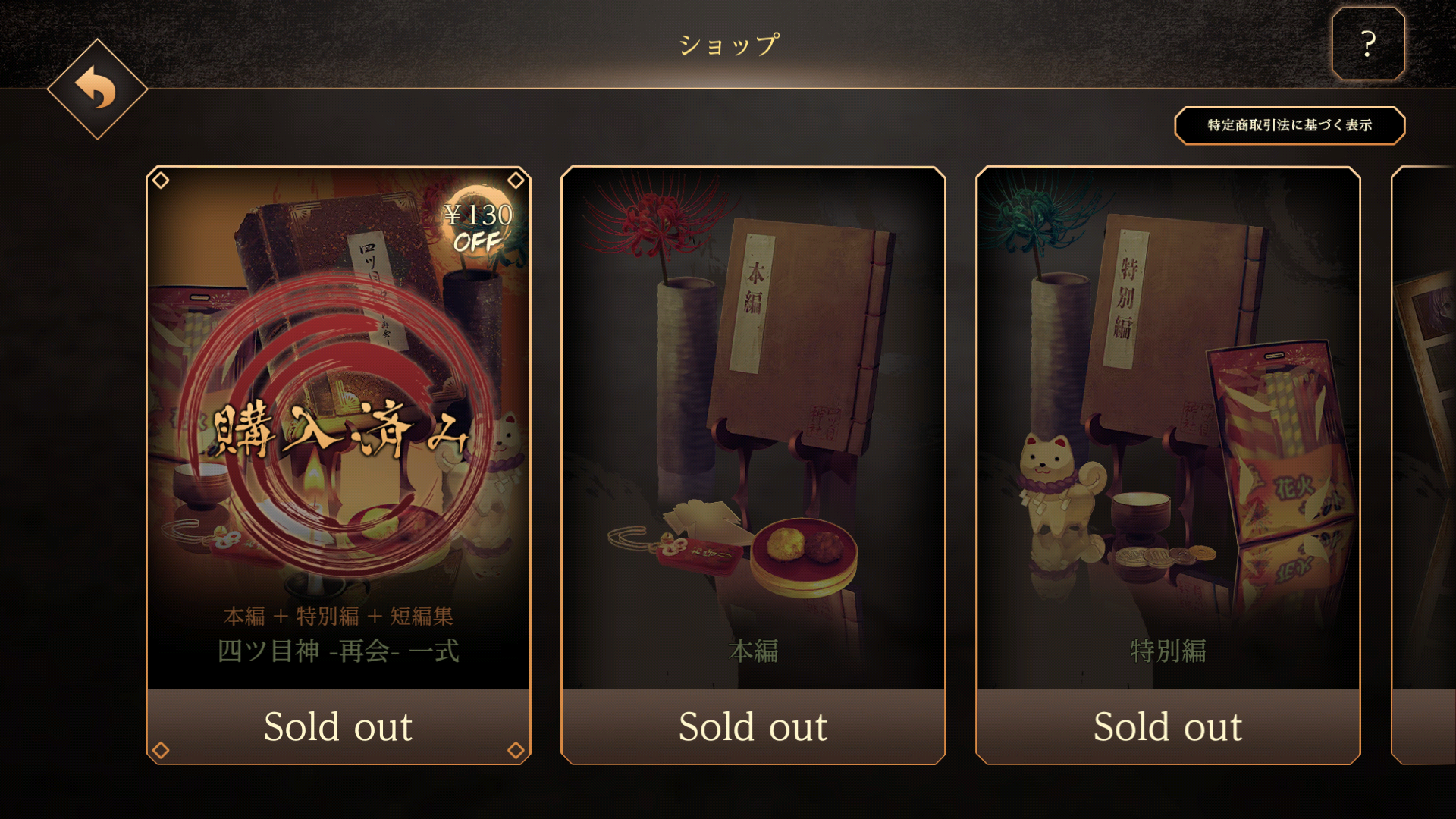Click the 特別編 card title label
1456x819 pixels.
(x=1168, y=651)
